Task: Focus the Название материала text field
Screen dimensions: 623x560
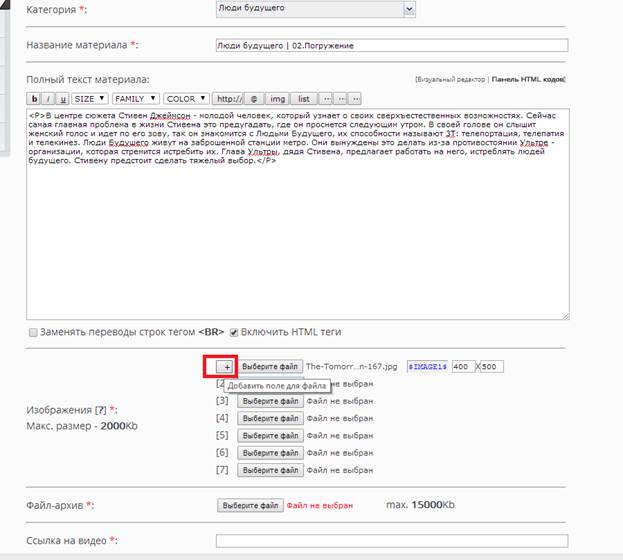Action: pos(392,45)
